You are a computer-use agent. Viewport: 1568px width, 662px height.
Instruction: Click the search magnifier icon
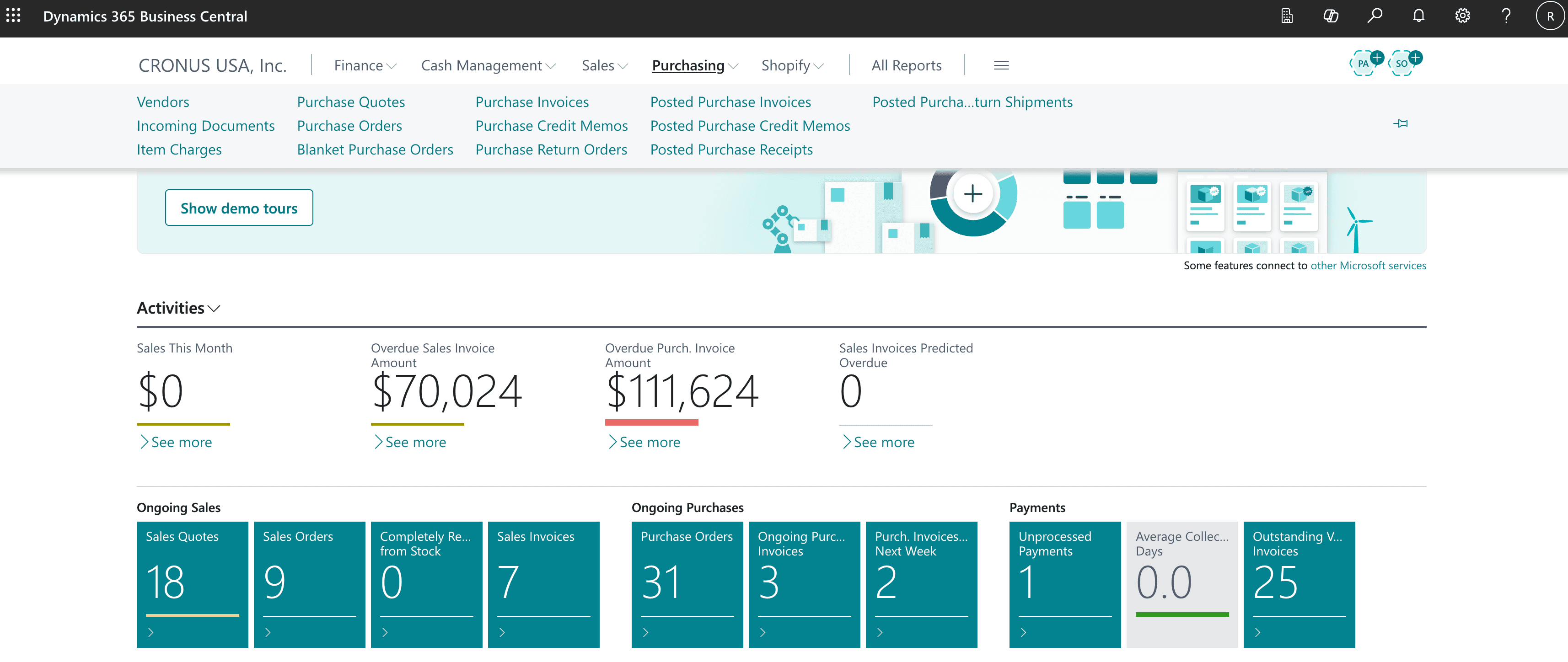pyautogui.click(x=1375, y=16)
